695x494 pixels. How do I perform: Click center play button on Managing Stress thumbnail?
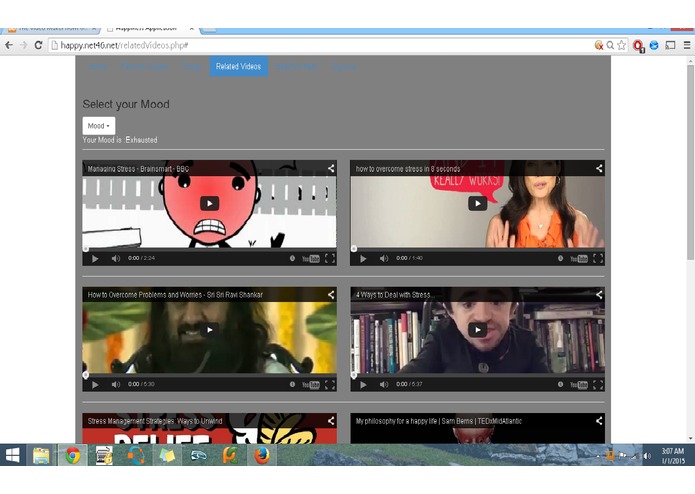210,203
